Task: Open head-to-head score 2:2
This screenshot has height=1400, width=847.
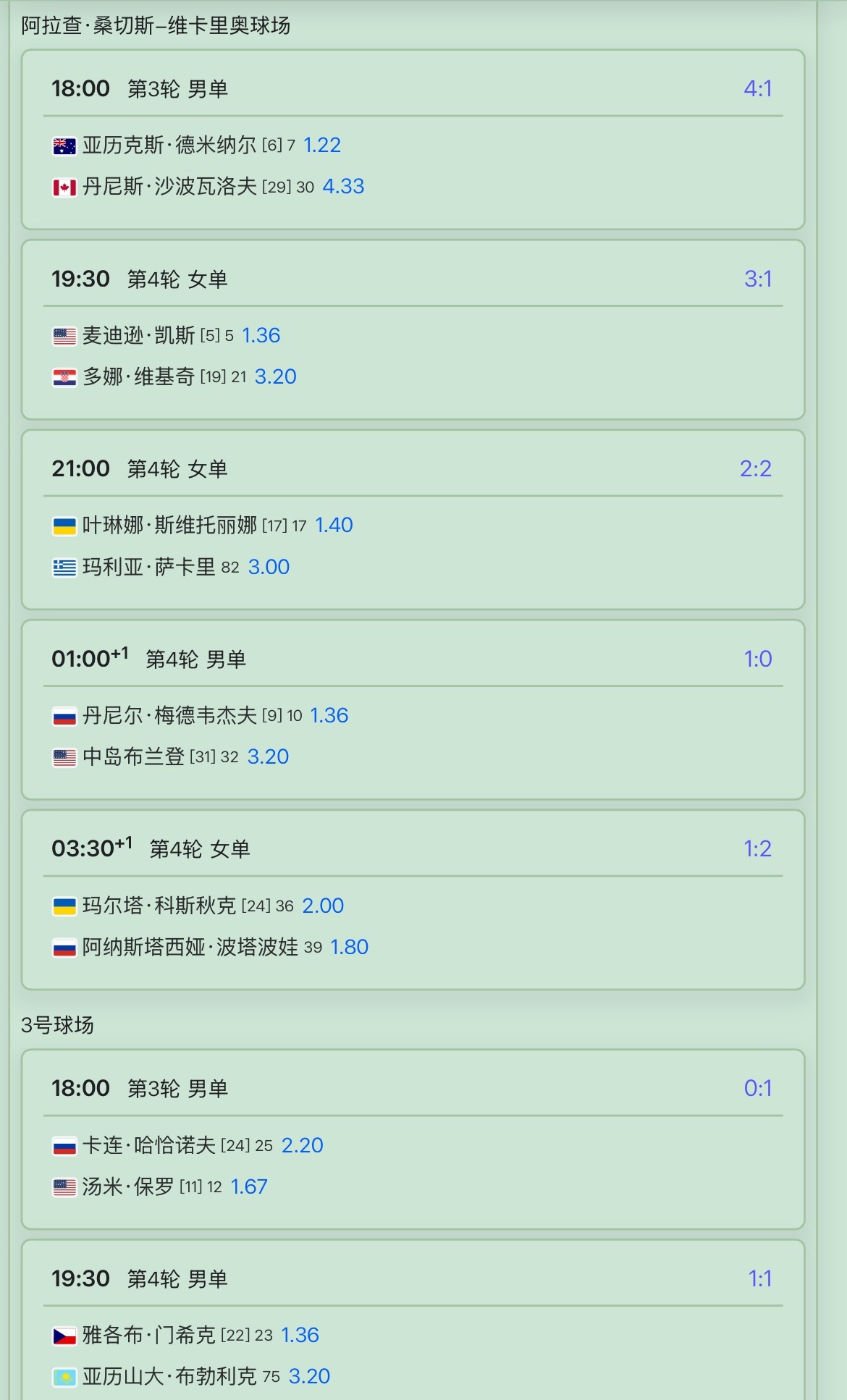Action: (x=756, y=468)
